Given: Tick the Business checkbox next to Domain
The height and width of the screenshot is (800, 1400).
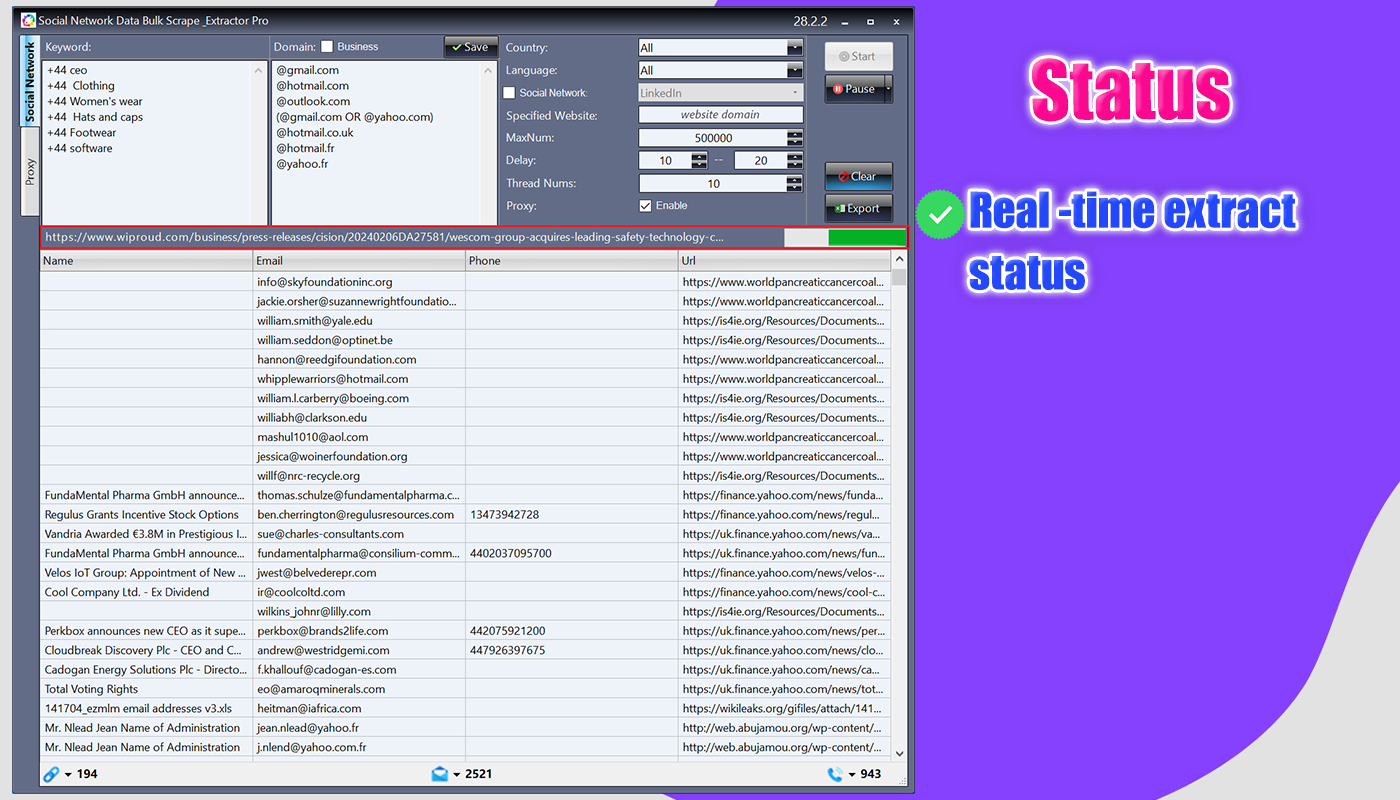Looking at the screenshot, I should point(327,47).
